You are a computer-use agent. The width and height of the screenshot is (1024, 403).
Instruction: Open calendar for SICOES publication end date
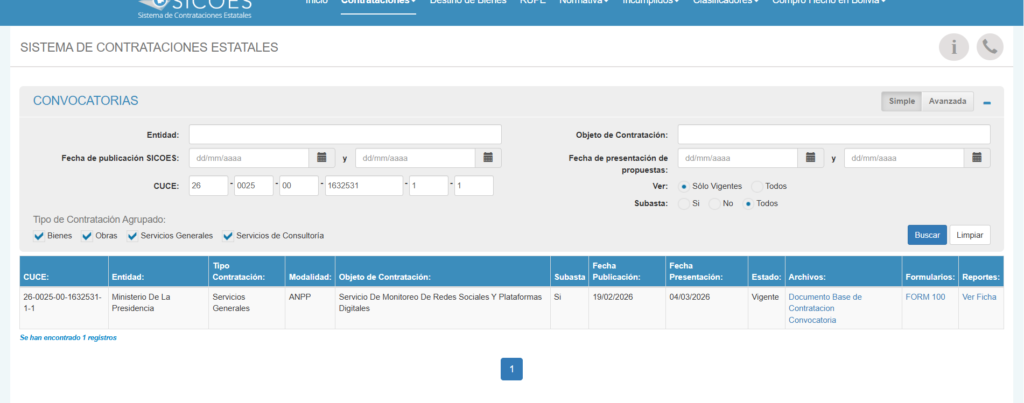point(488,158)
